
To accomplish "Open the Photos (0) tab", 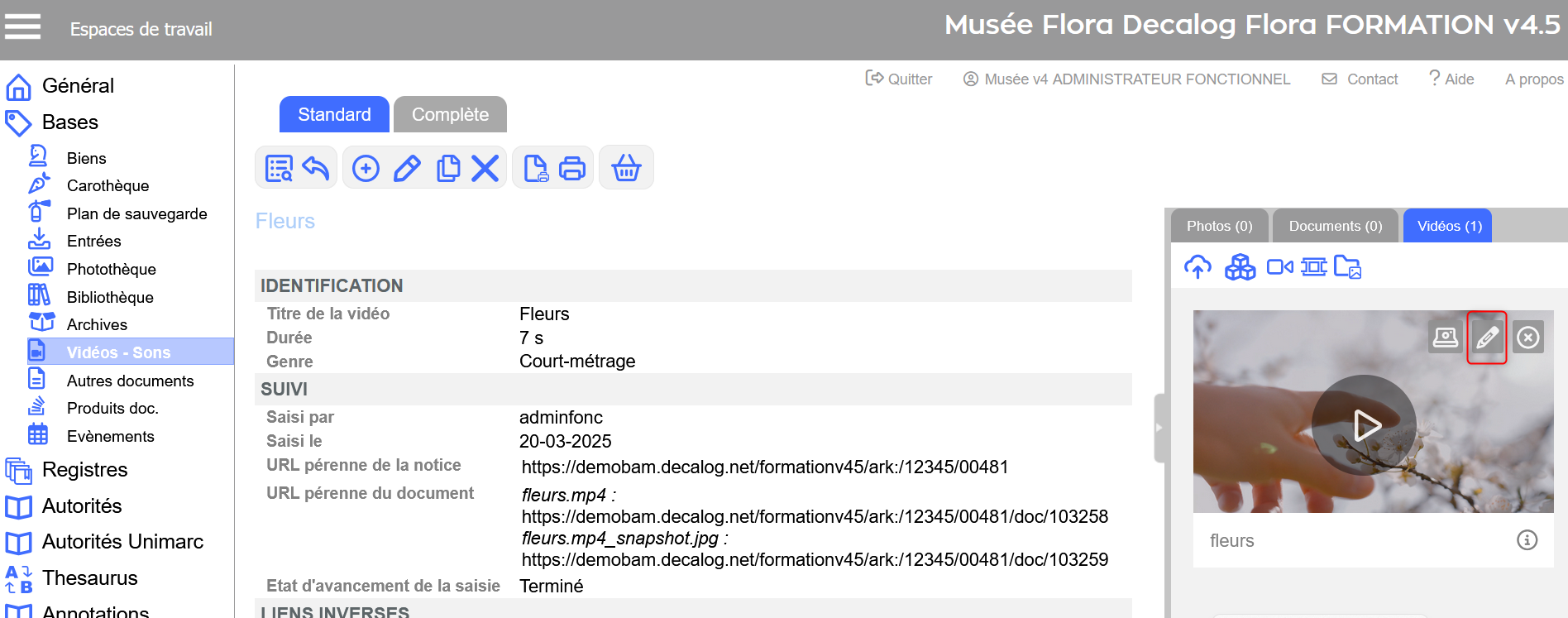I will (x=1219, y=226).
